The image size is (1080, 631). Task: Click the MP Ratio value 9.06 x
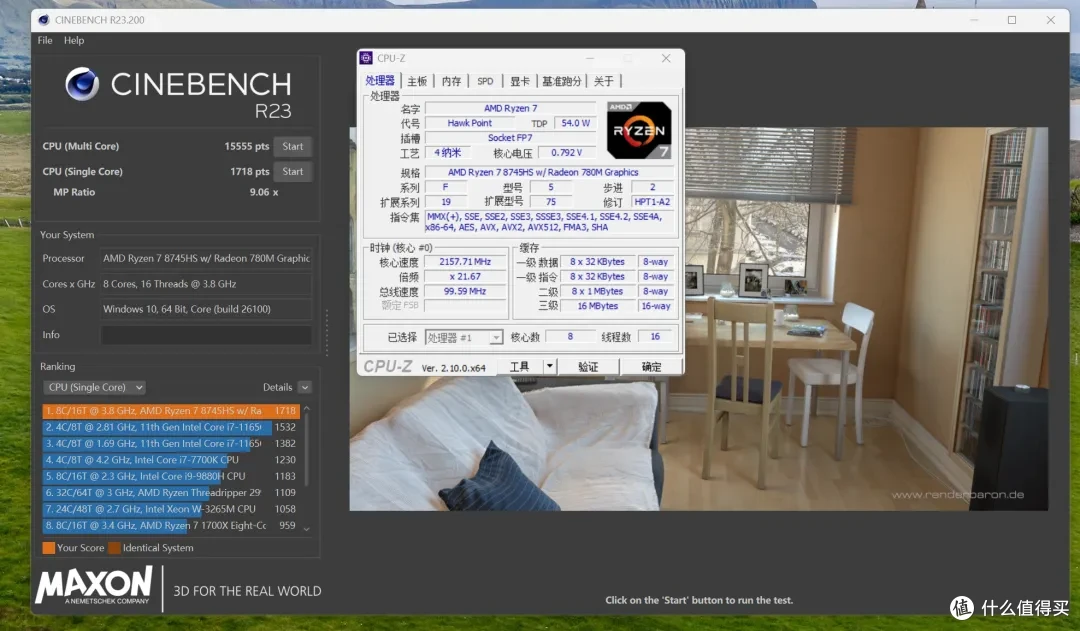(264, 192)
